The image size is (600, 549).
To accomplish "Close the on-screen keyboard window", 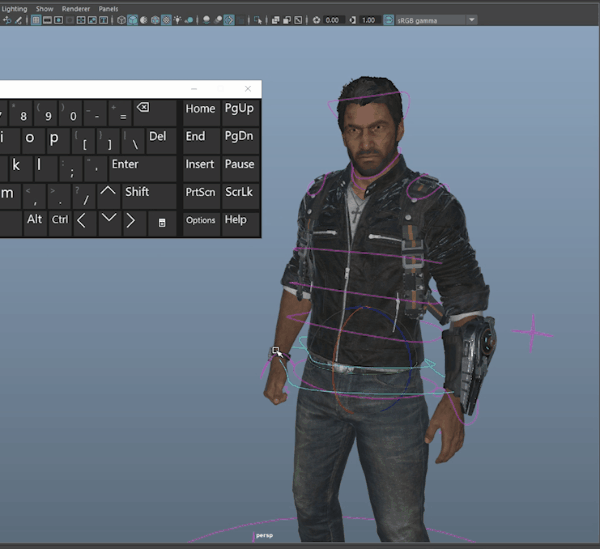I will click(x=248, y=89).
